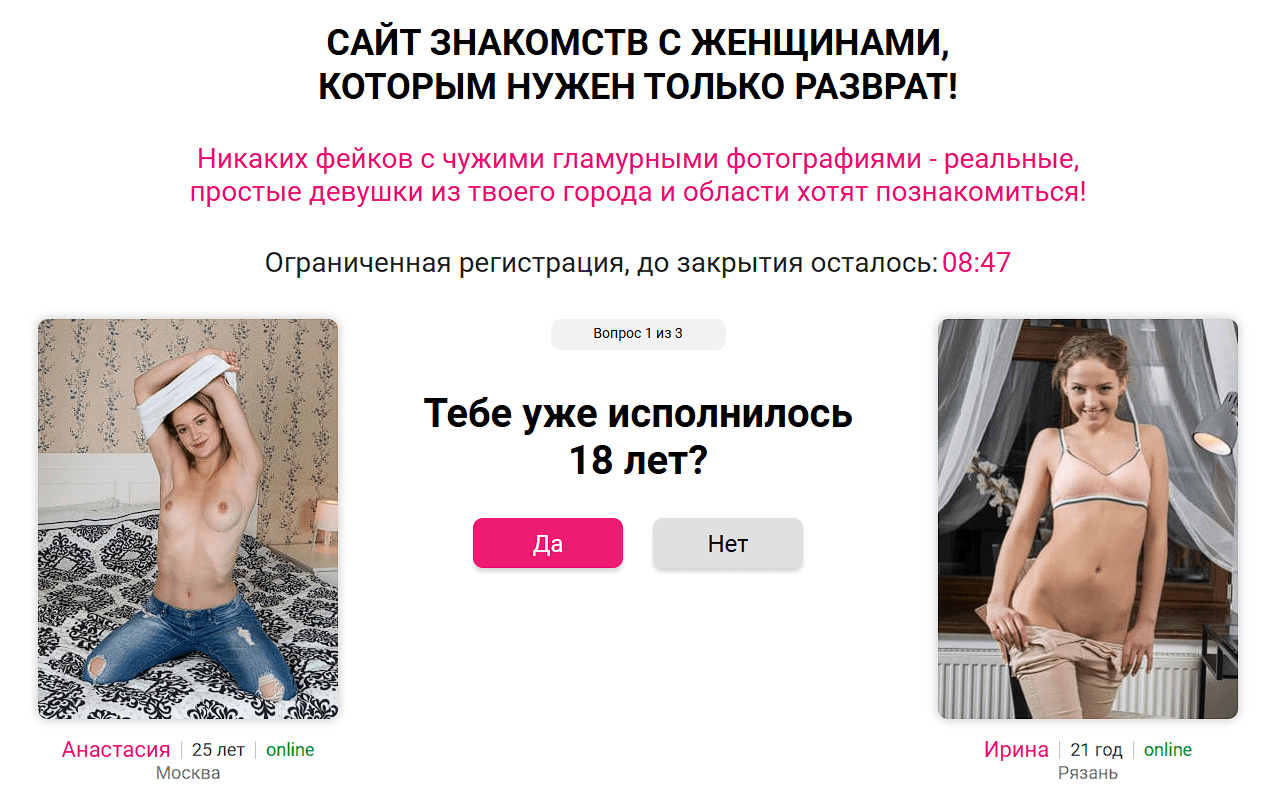
Task: Click the КОТОРЫМ НУЖЕН headline second line
Action: tap(638, 87)
